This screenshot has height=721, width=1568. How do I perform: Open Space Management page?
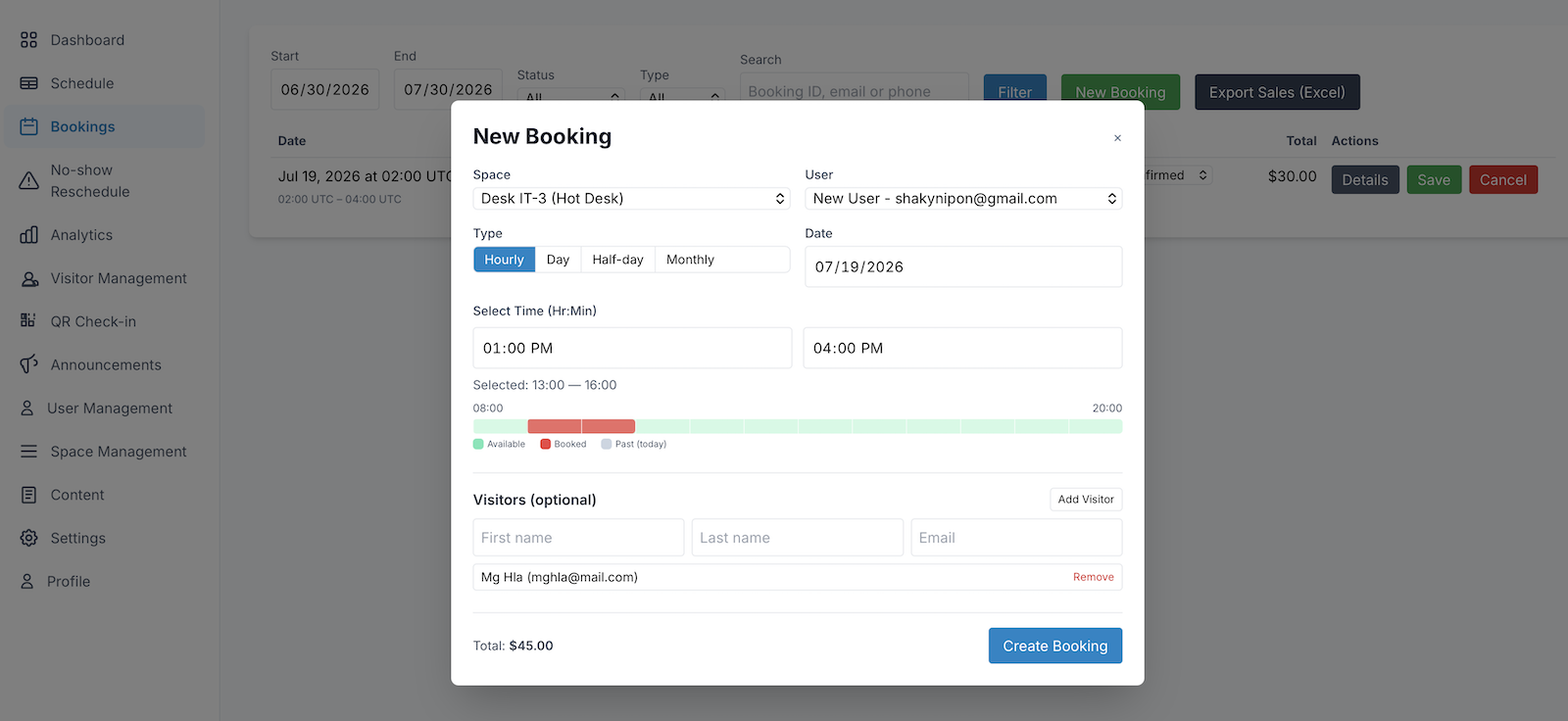tap(119, 452)
